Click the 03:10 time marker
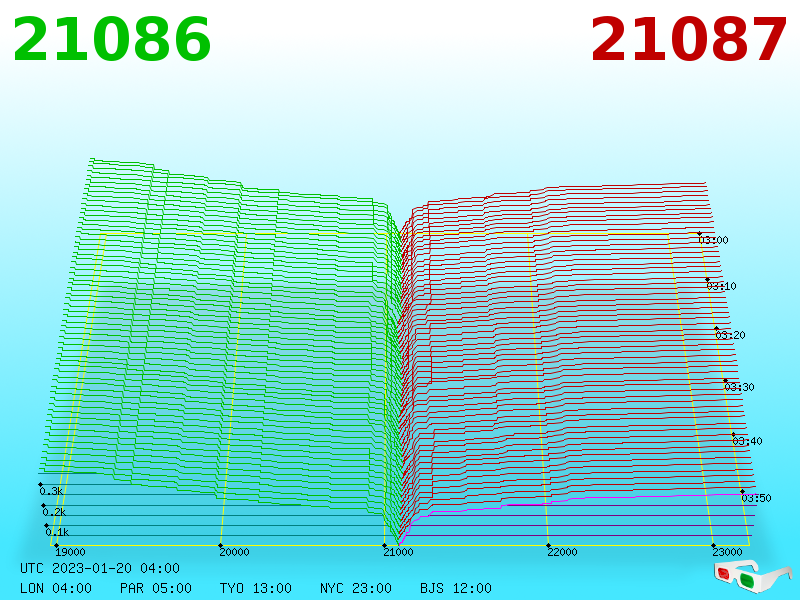 (x=721, y=286)
